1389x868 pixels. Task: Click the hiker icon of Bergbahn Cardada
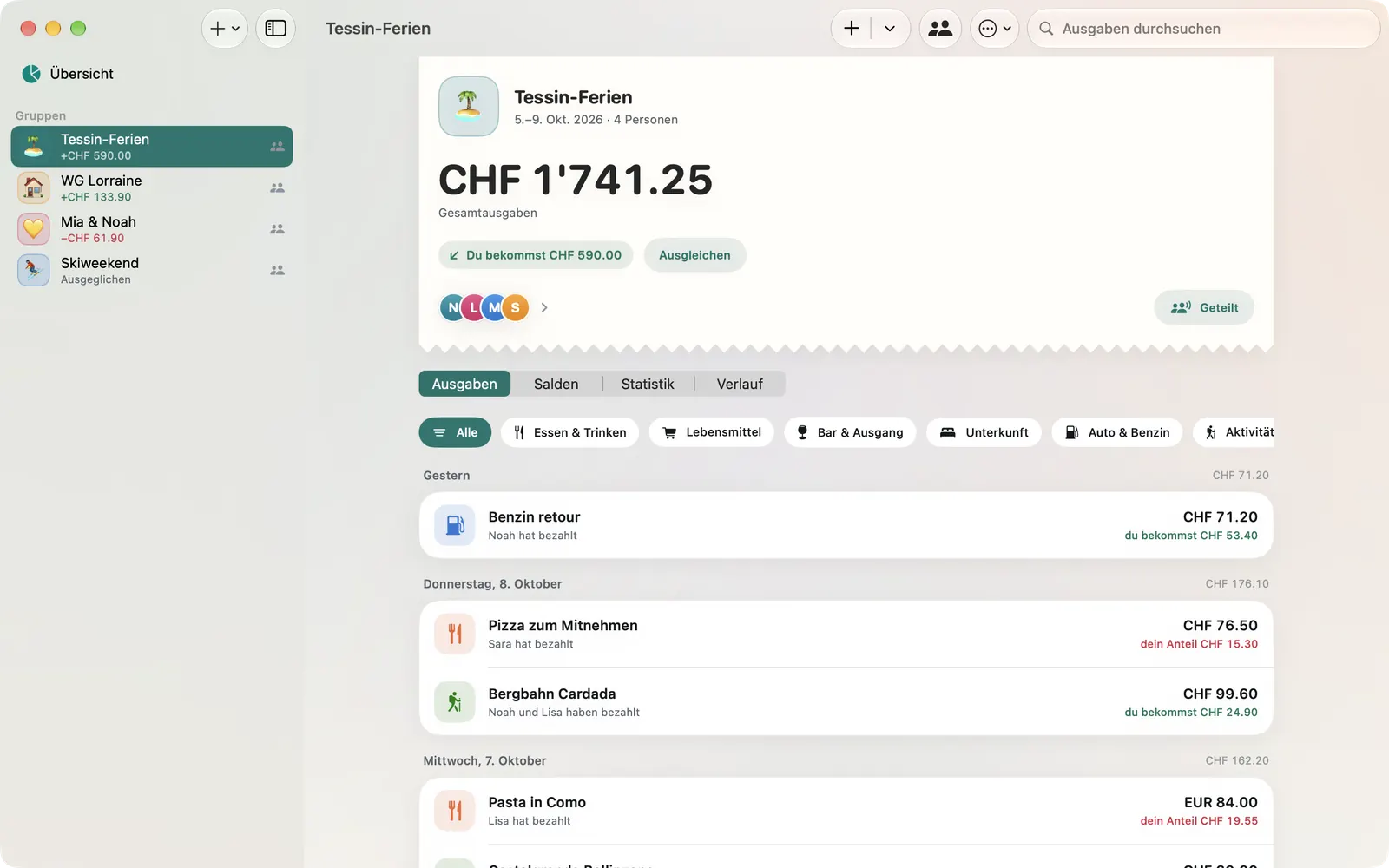455,702
